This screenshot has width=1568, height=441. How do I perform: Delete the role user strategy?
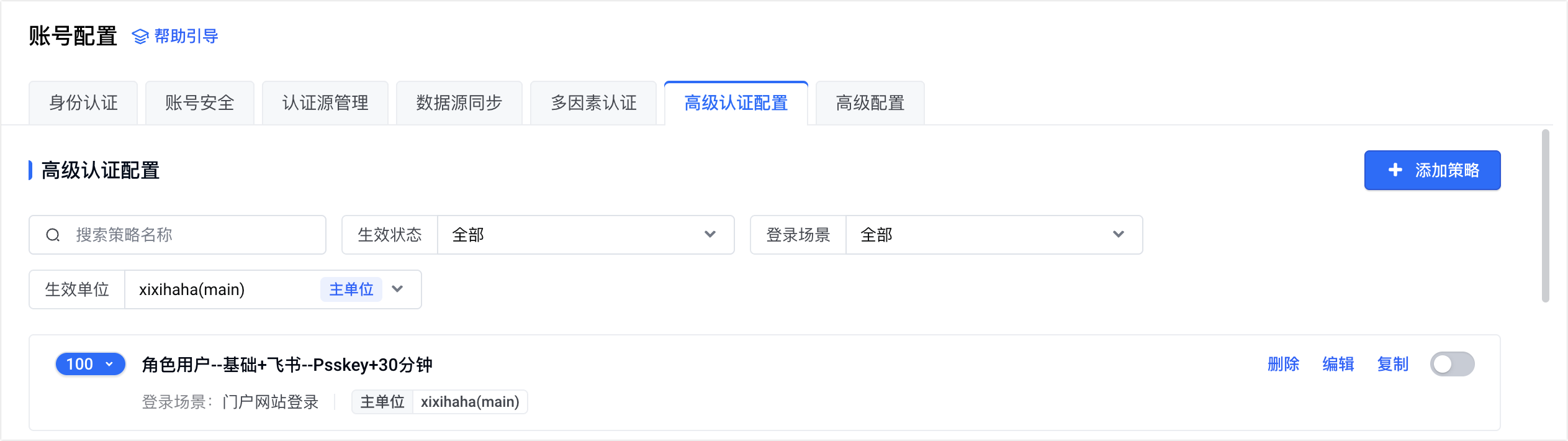coord(1283,364)
